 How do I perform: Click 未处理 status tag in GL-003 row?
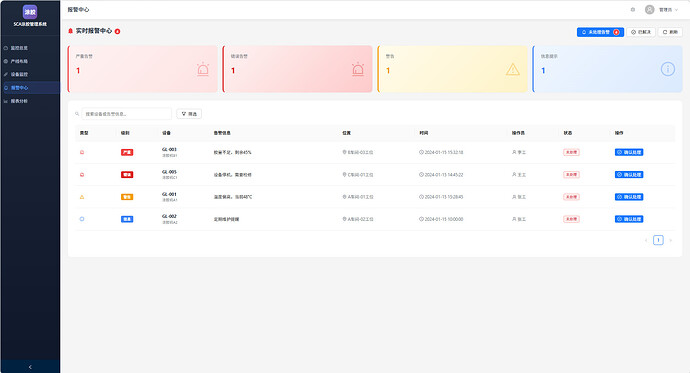[571, 152]
